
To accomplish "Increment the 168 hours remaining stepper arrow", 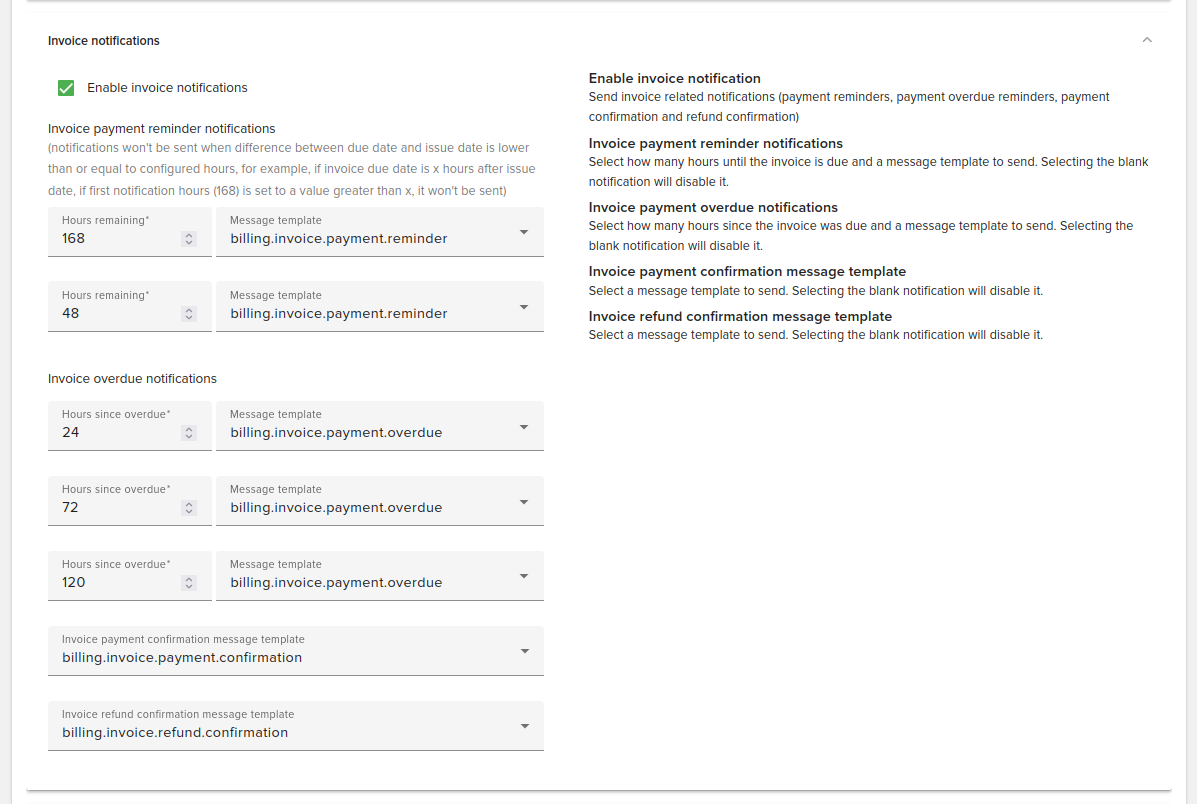I will 189,234.
